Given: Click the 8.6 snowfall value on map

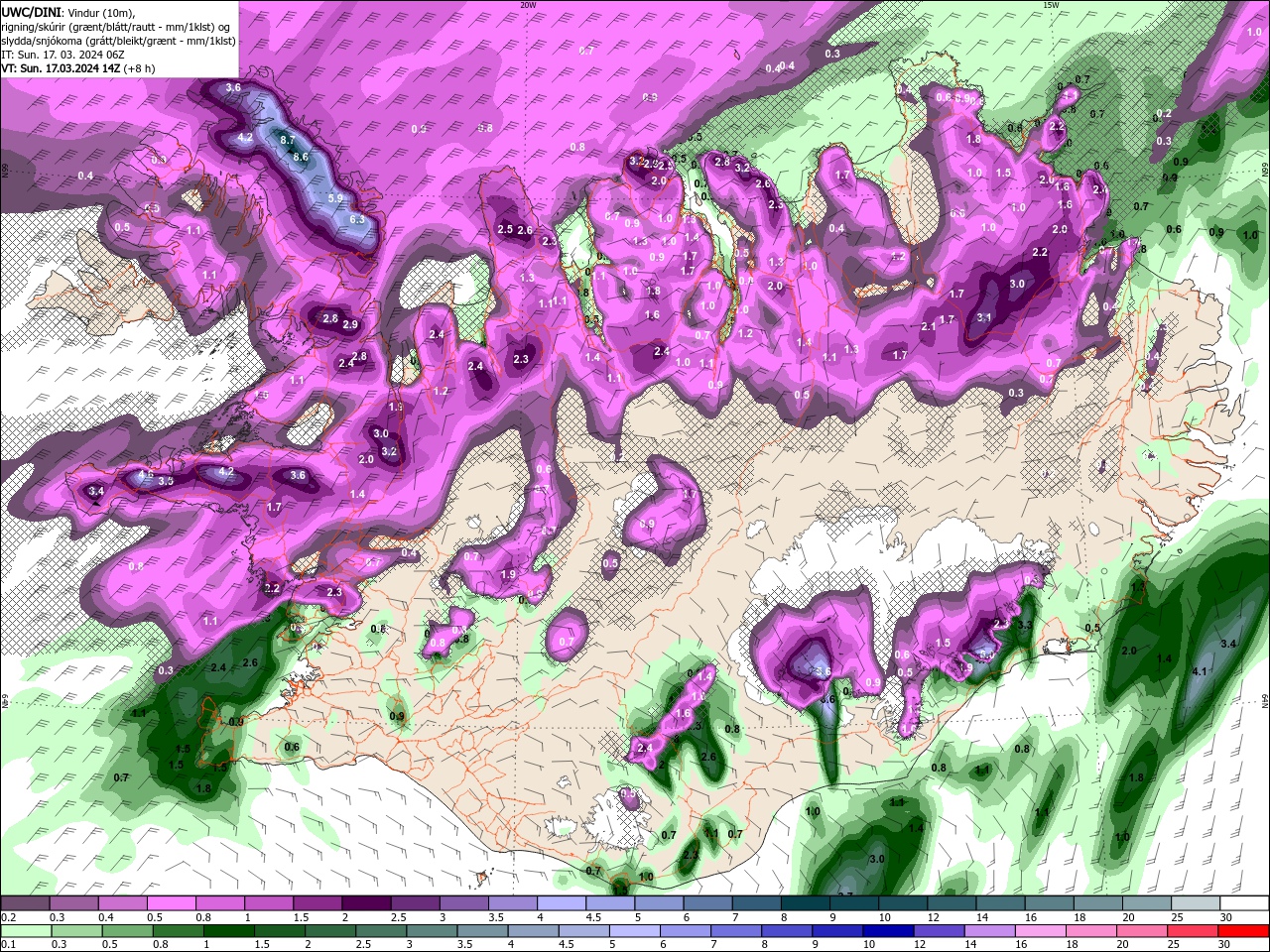Looking at the screenshot, I should pyautogui.click(x=302, y=157).
